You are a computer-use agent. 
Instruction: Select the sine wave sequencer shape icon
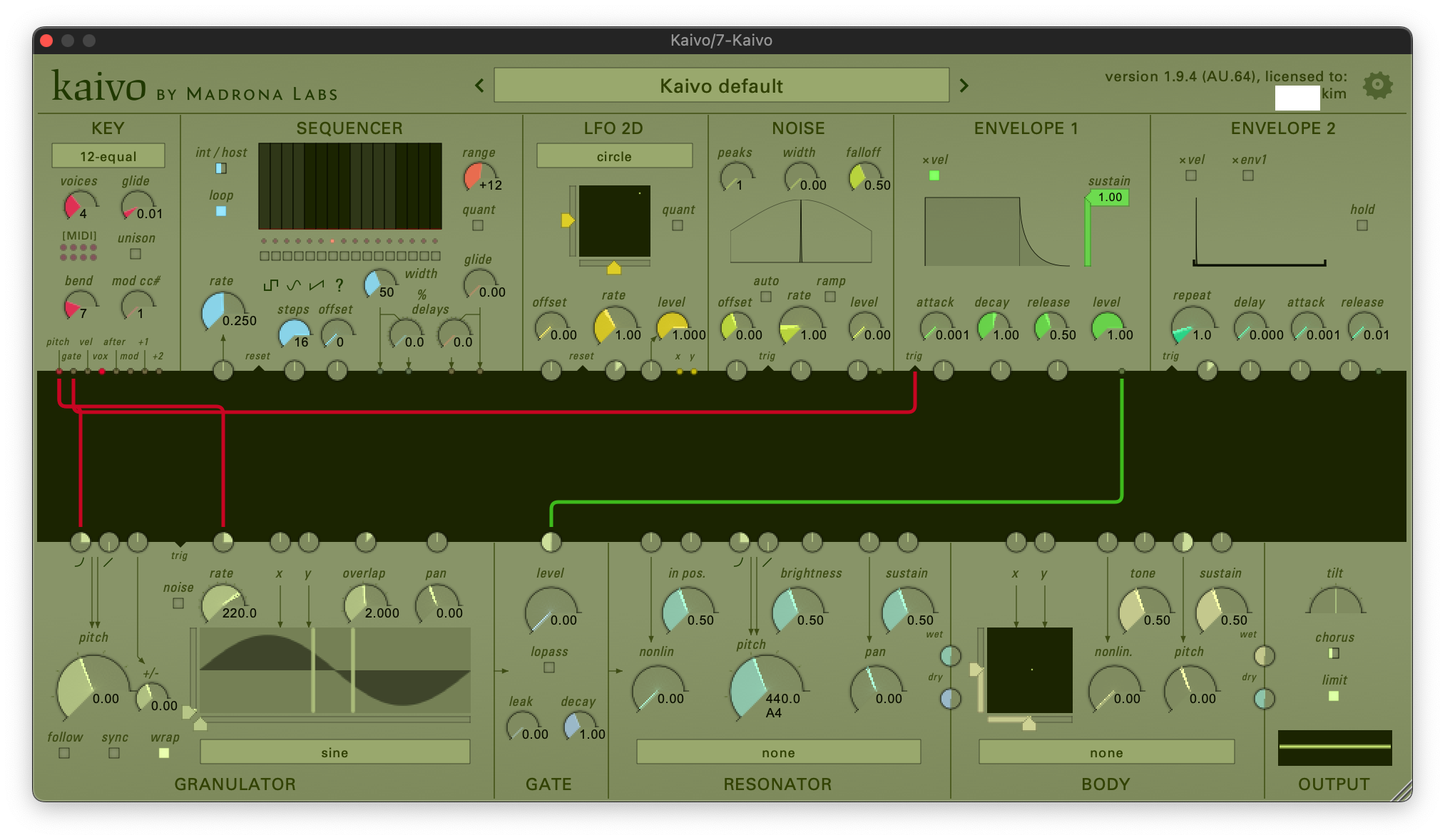click(x=294, y=285)
